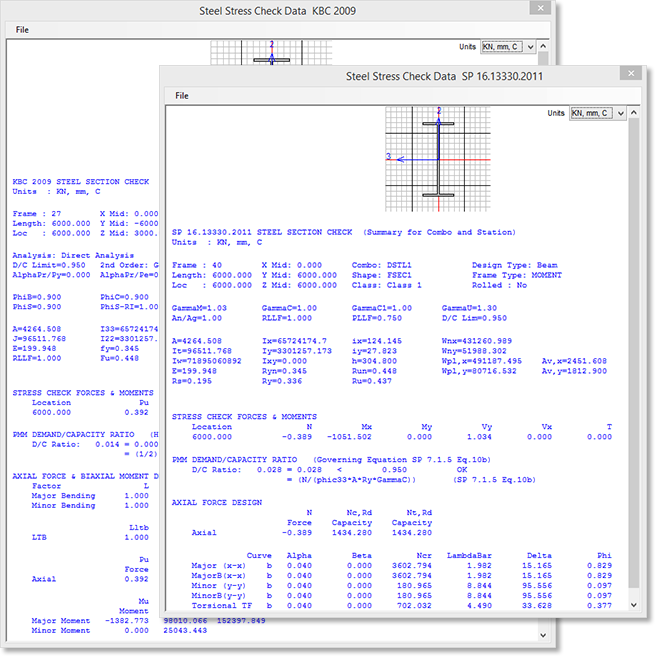Open File menu in SP 16.13330.2011 window
This screenshot has height=656, width=655.
pos(182,96)
